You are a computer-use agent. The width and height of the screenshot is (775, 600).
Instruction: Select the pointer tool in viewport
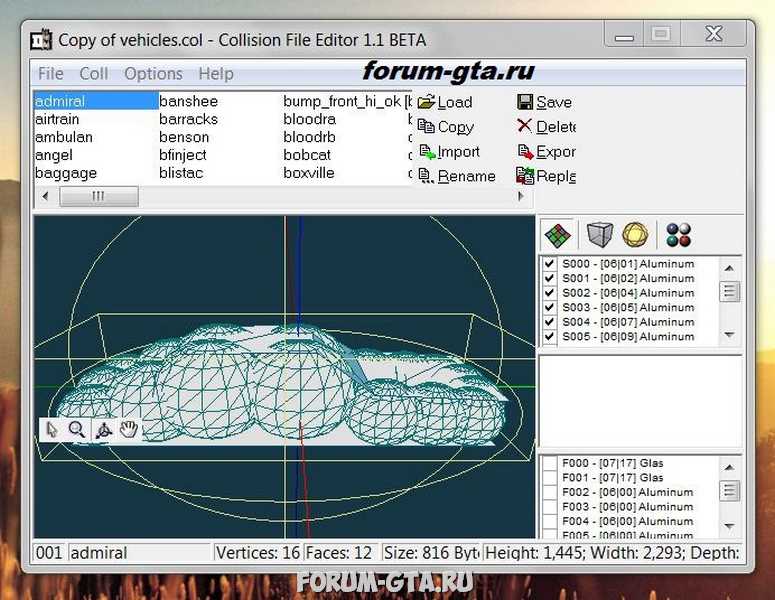click(51, 429)
